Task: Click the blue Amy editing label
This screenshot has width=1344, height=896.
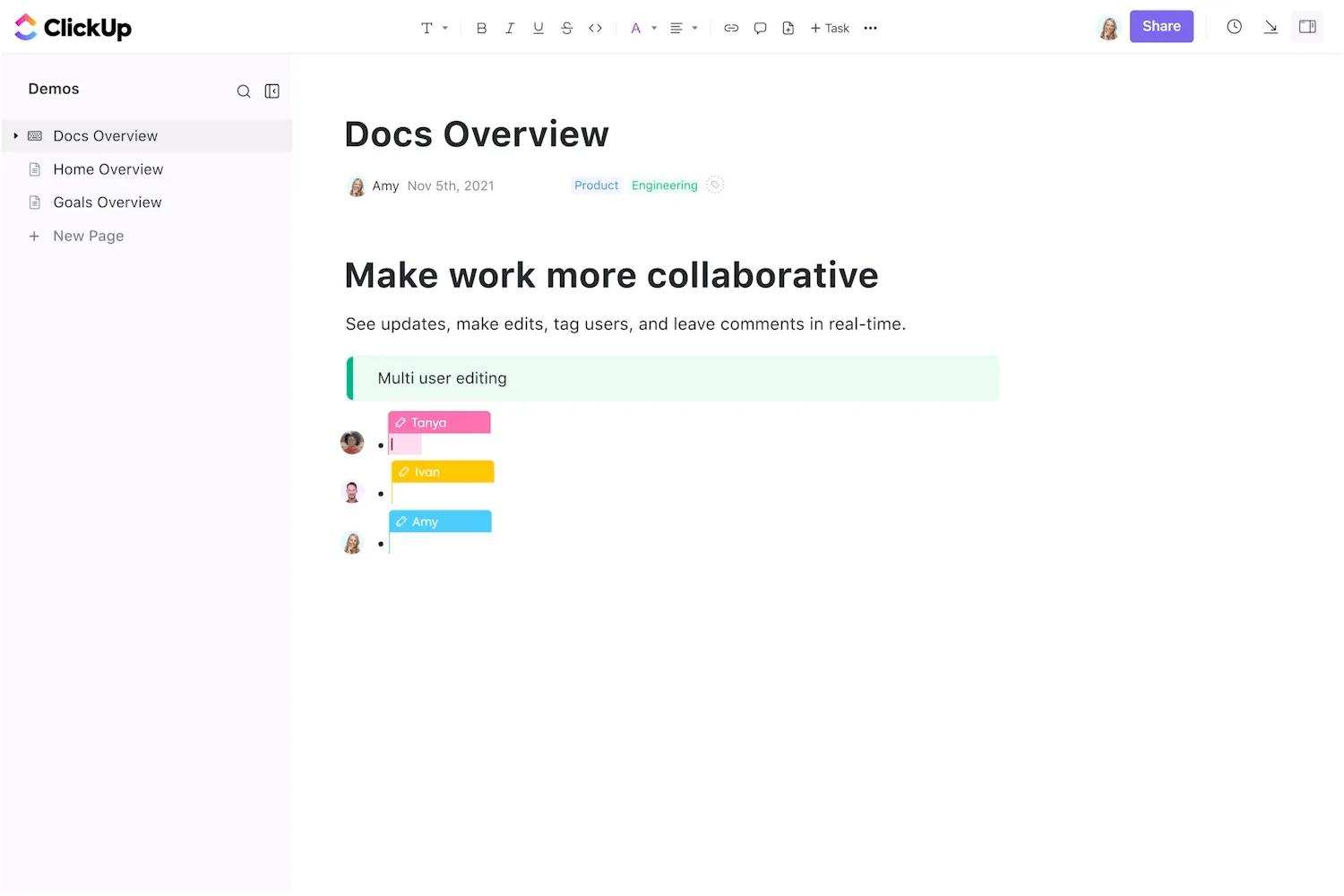Action: (440, 521)
